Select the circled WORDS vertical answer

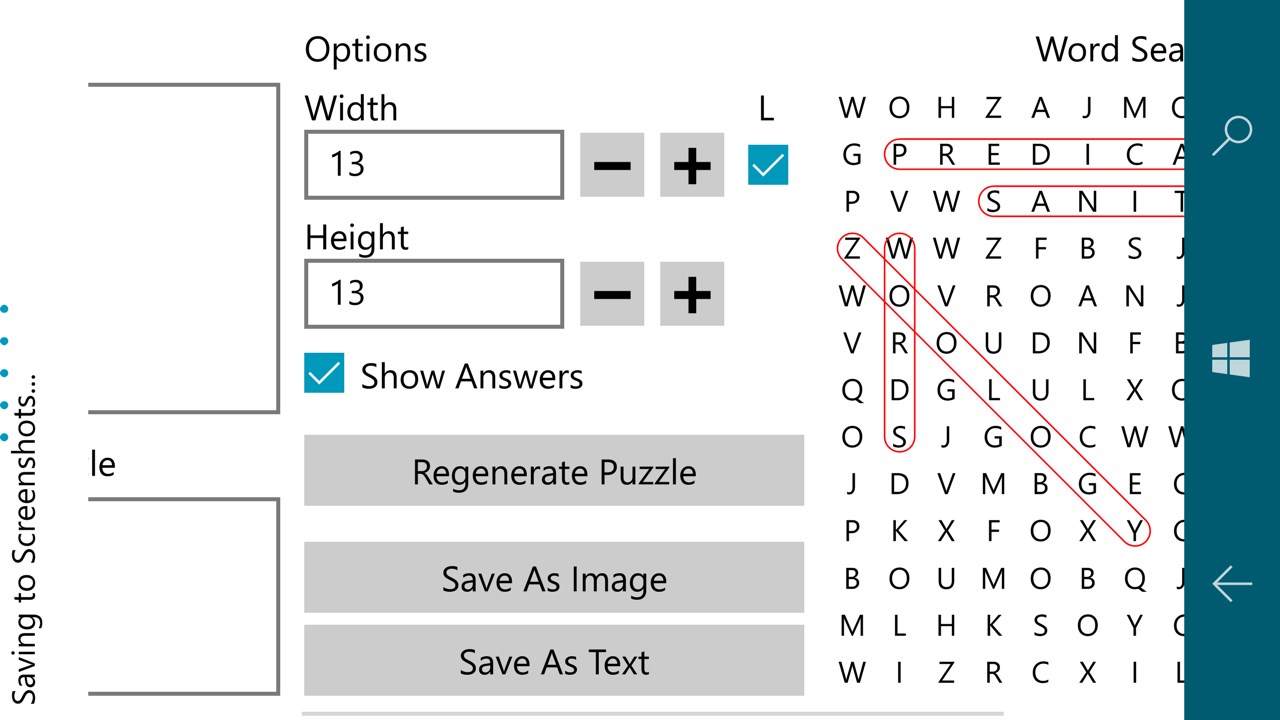[899, 342]
